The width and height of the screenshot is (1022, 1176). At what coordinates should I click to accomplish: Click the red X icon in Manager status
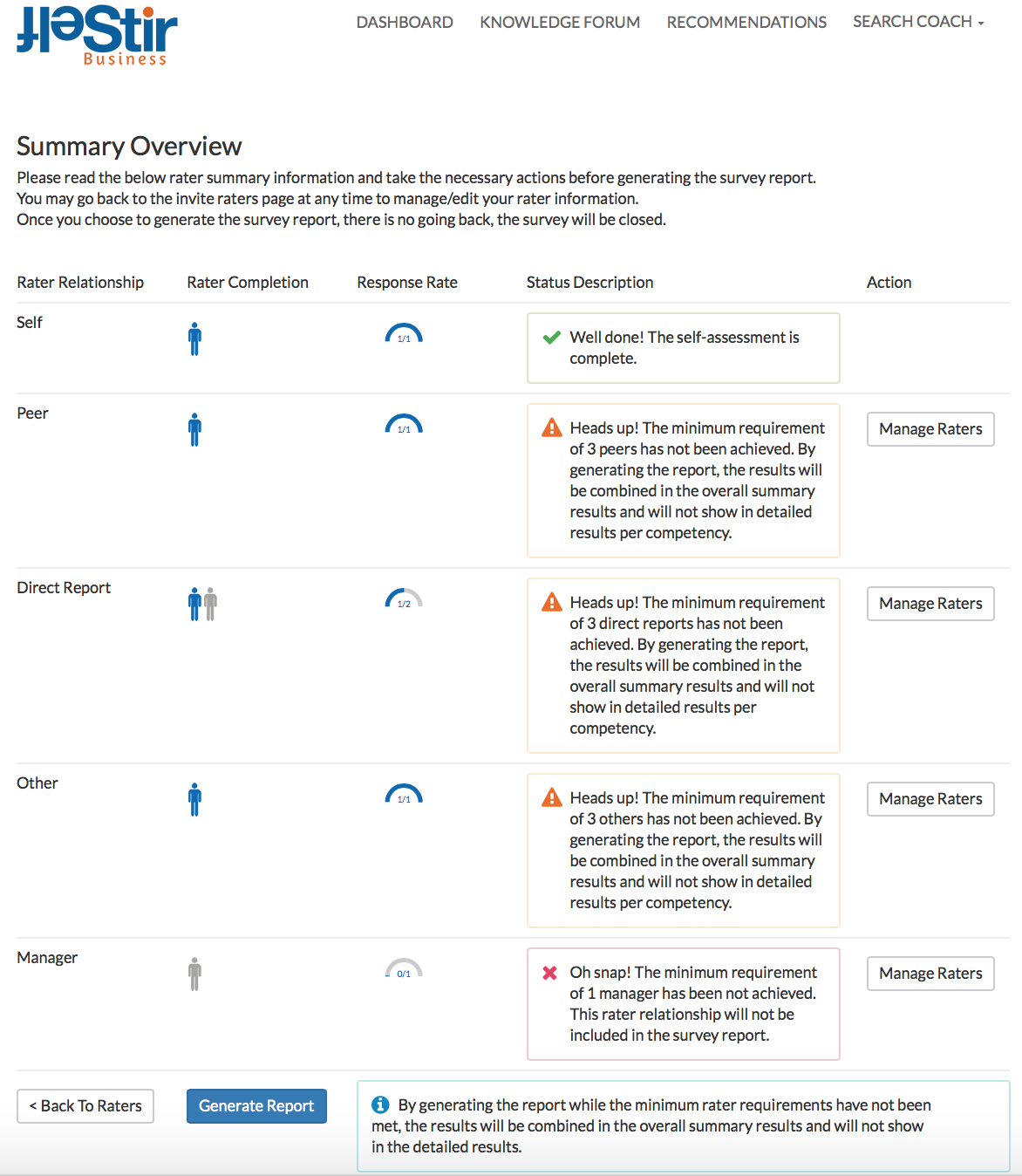550,973
